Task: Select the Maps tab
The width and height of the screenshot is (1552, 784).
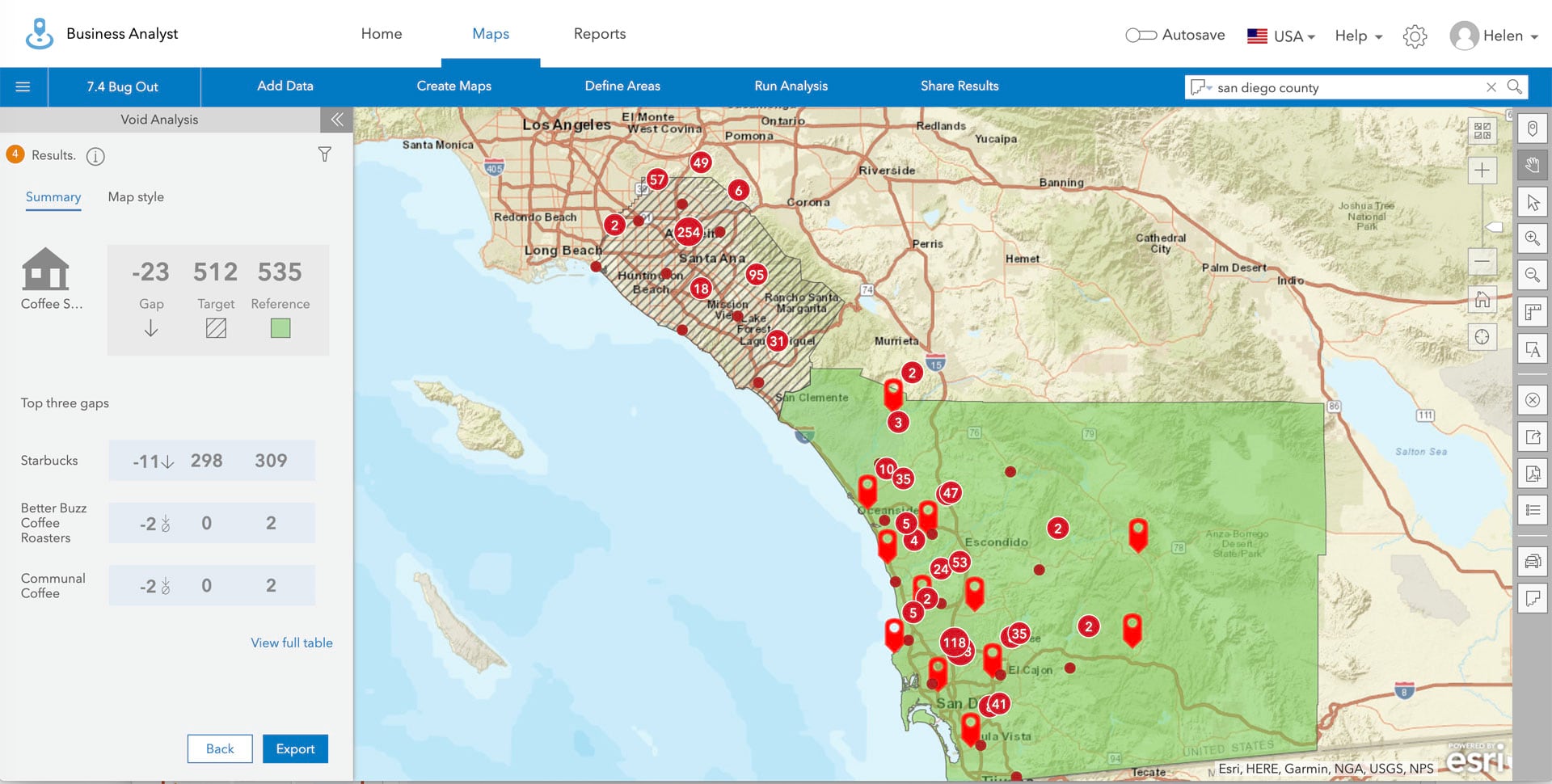Action: click(491, 34)
